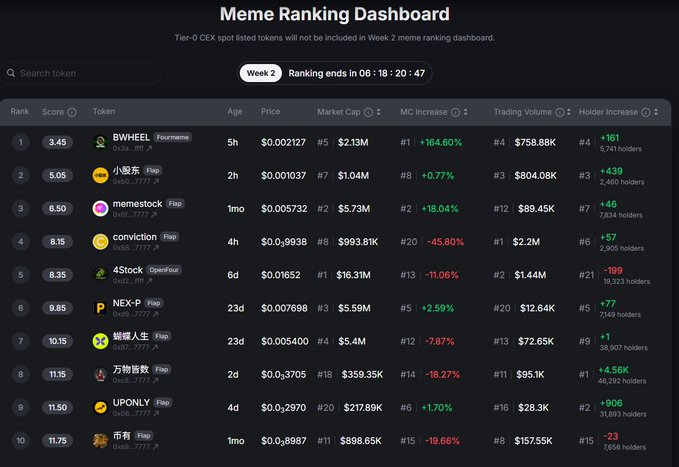
Task: Open memestock contract address external link arrow
Action: pyautogui.click(x=154, y=215)
